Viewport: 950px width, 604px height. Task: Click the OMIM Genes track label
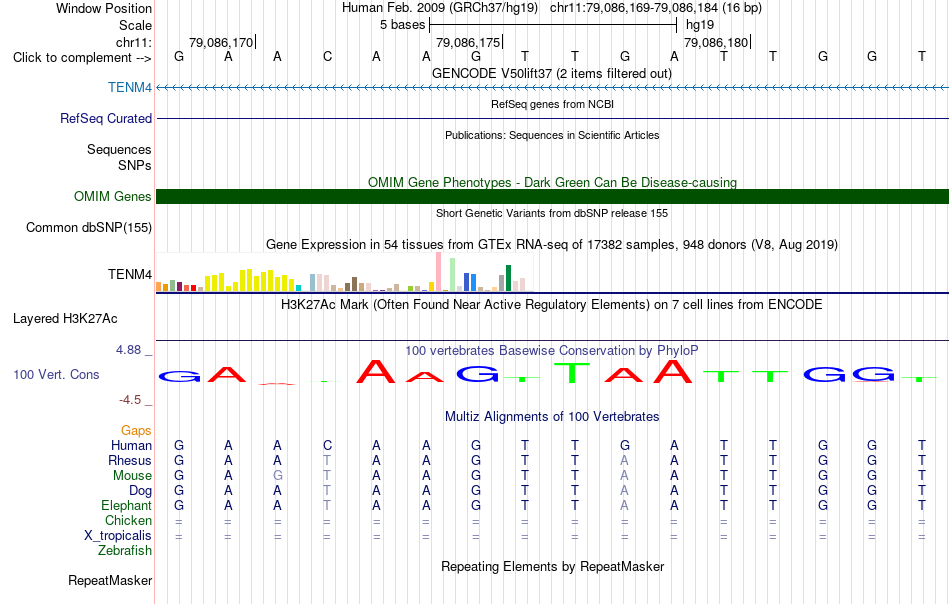tap(113, 196)
